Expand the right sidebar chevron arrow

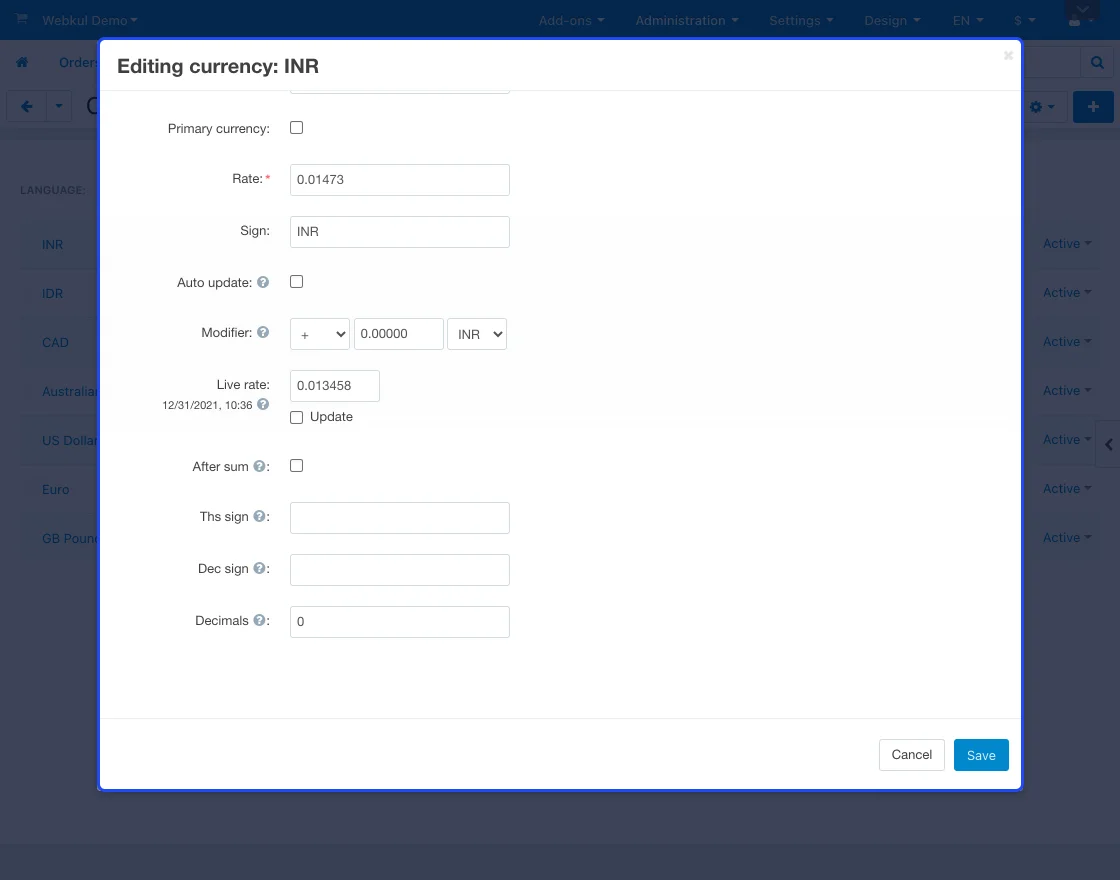[x=1108, y=445]
